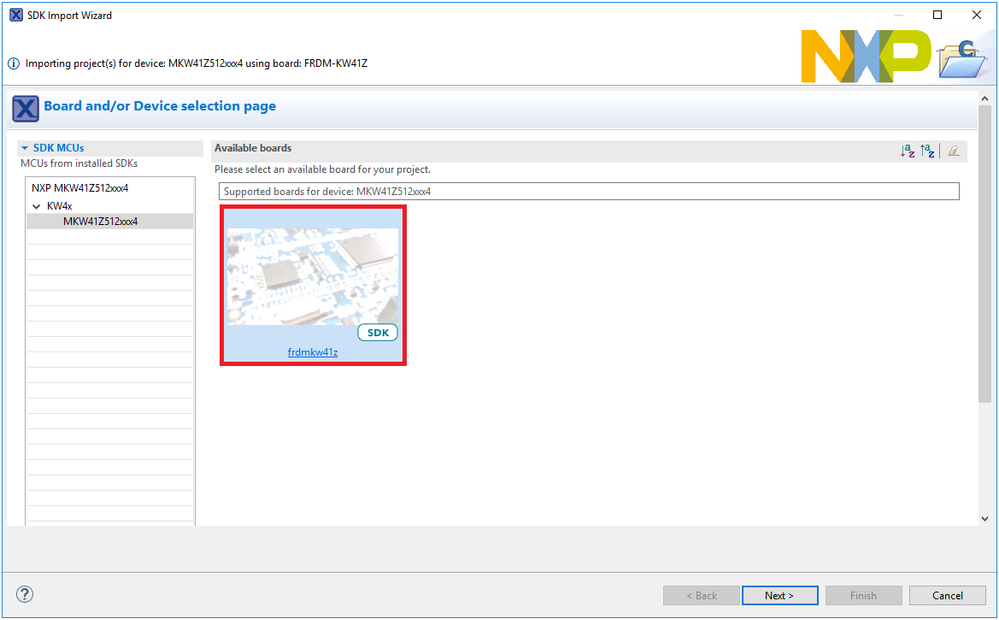Image resolution: width=999 pixels, height=620 pixels.
Task: Click the disabled Finish button
Action: 863,595
